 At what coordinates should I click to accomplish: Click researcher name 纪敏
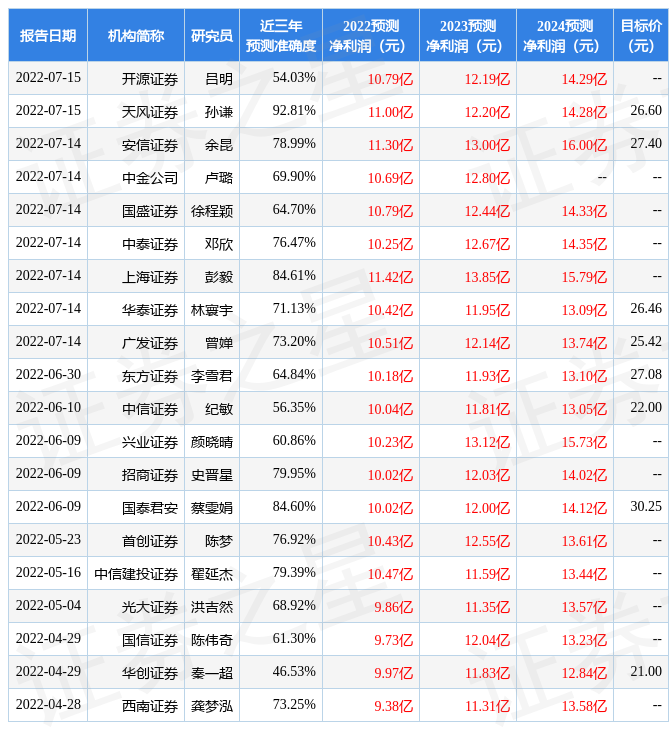[x=219, y=409]
